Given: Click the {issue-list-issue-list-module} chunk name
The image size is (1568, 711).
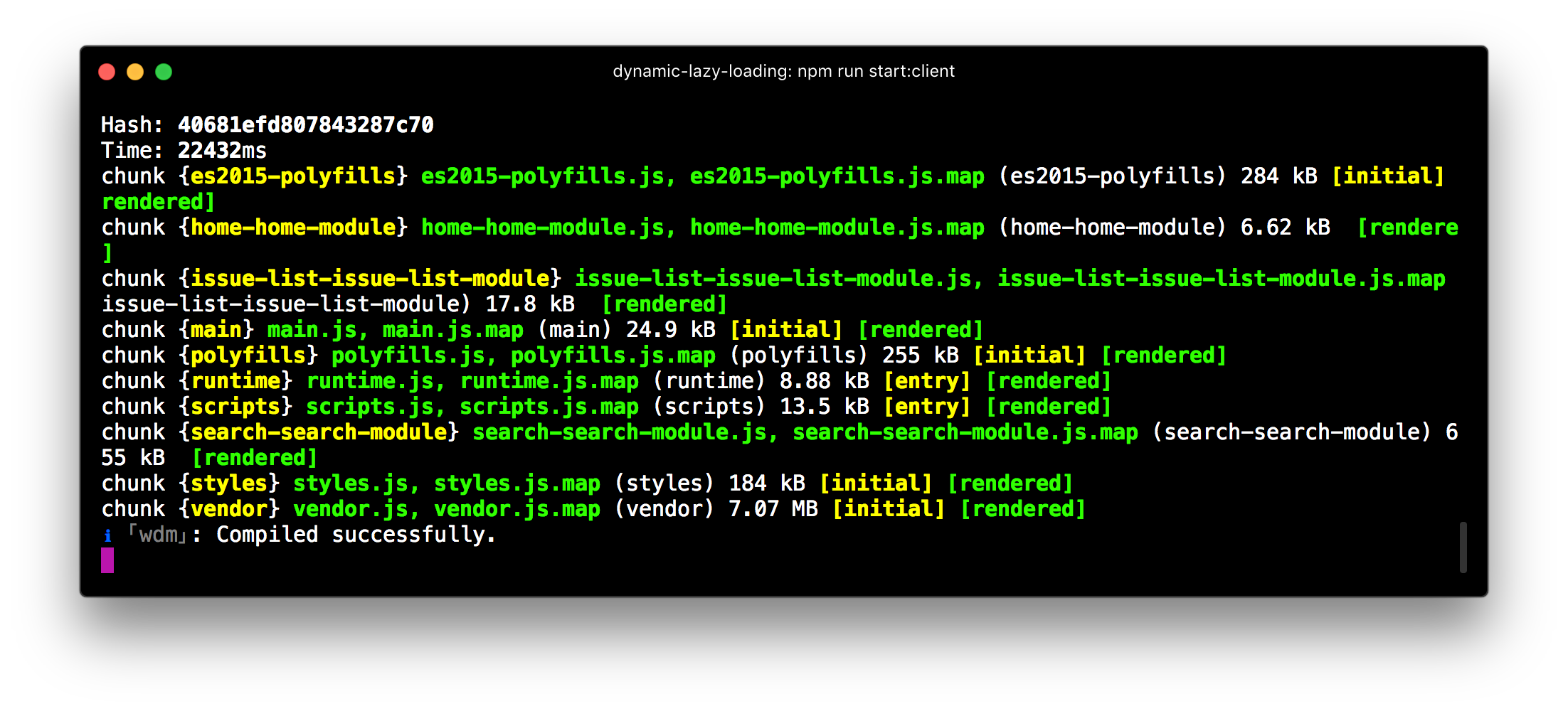Looking at the screenshot, I should 370,279.
